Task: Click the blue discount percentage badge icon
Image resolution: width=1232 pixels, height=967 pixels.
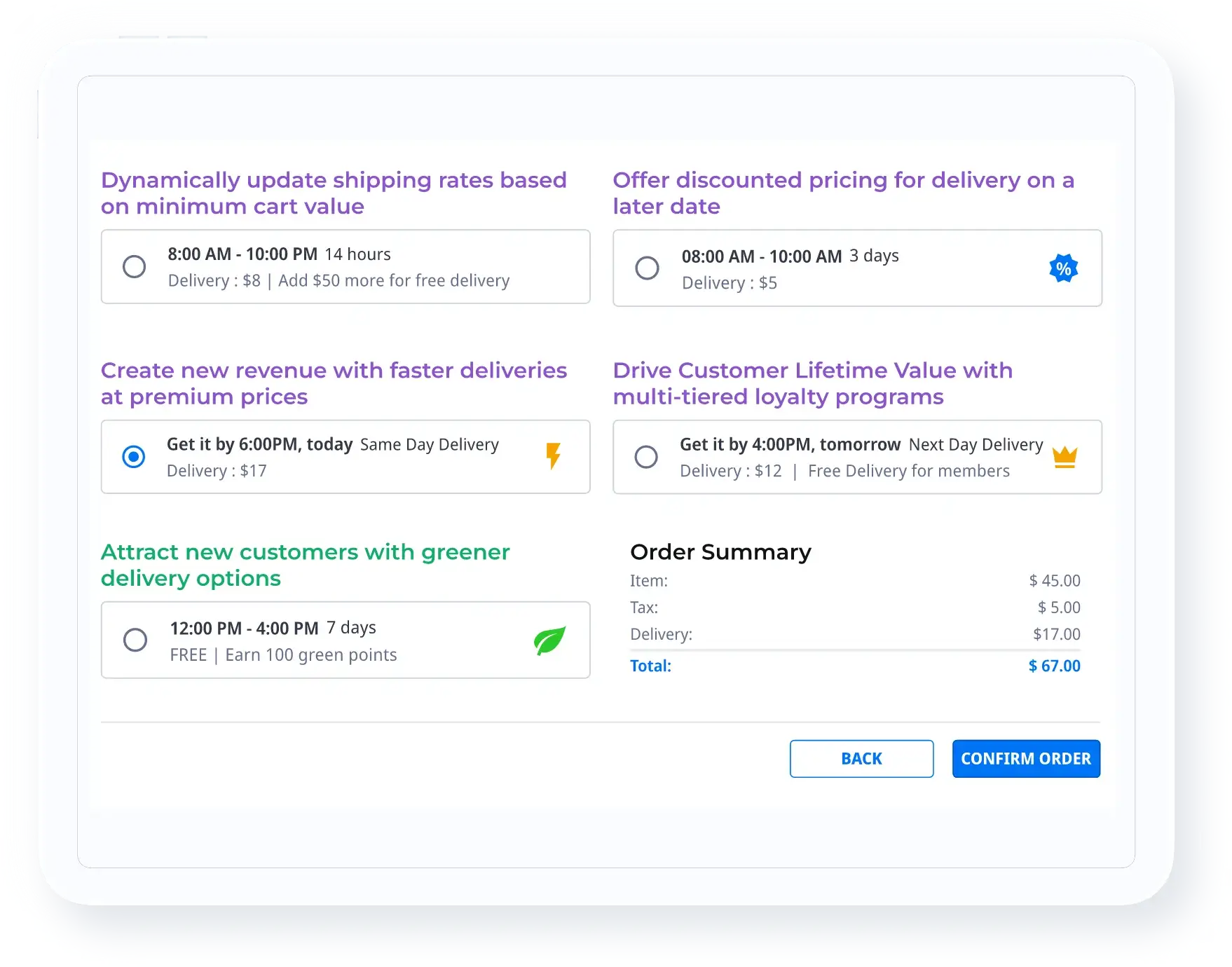Action: tap(1064, 268)
